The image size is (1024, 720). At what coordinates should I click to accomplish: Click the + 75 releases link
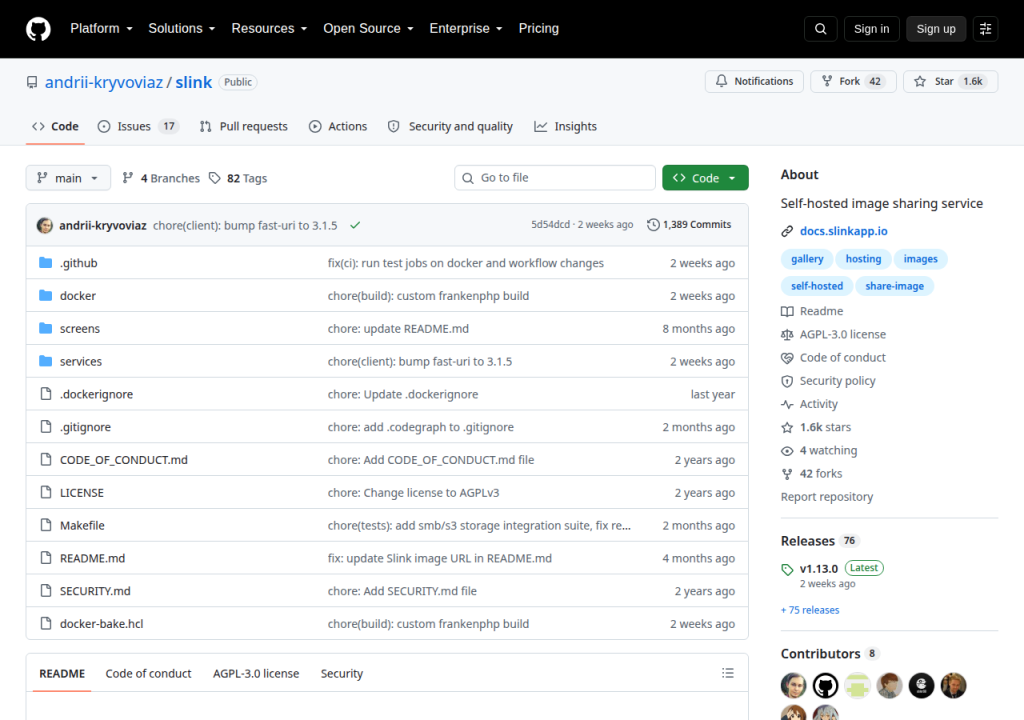810,610
